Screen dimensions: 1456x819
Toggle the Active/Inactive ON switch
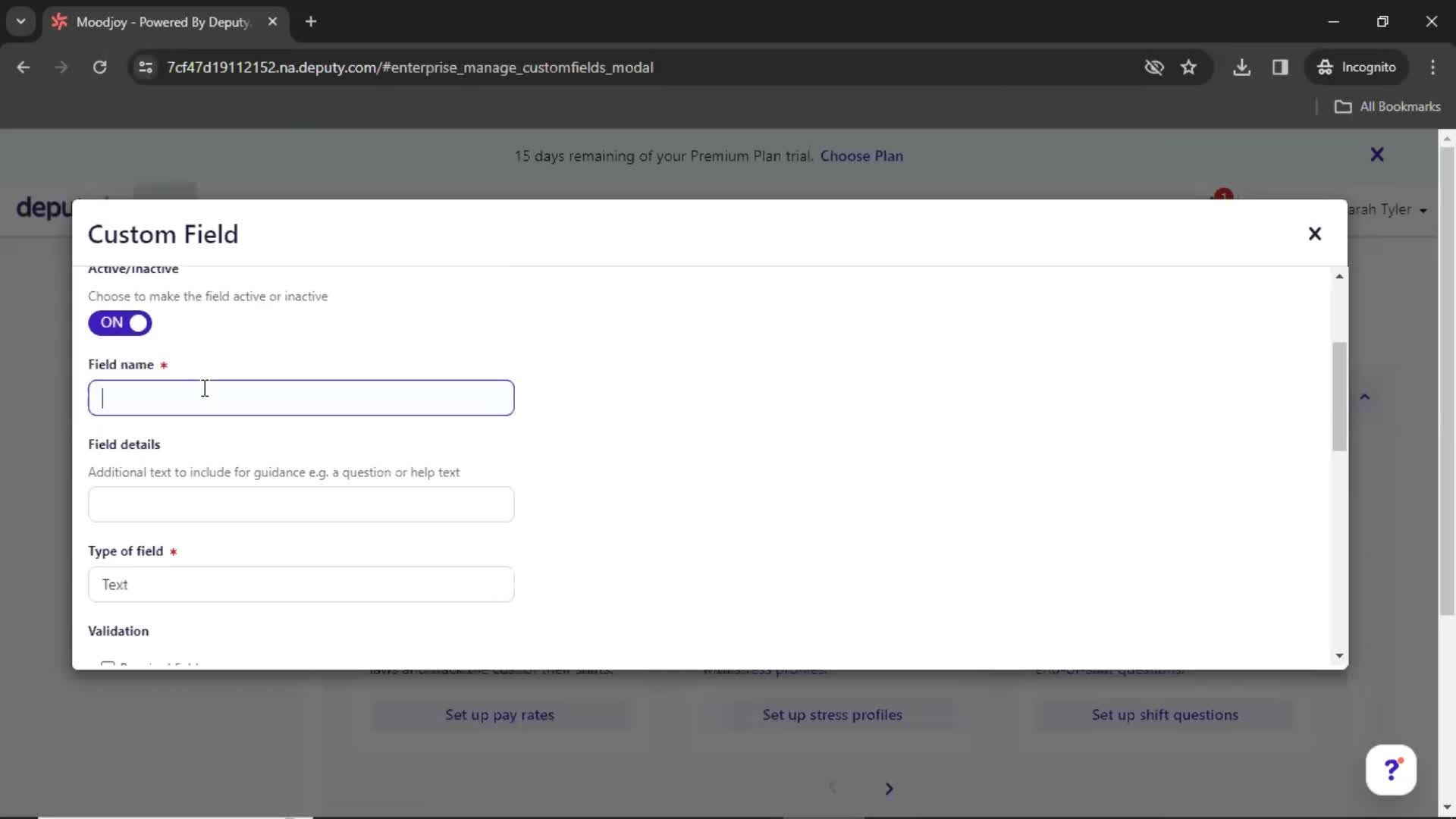coord(120,322)
